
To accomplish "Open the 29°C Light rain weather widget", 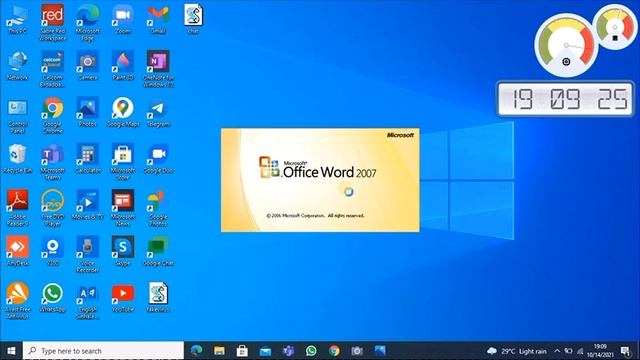I will 517,351.
